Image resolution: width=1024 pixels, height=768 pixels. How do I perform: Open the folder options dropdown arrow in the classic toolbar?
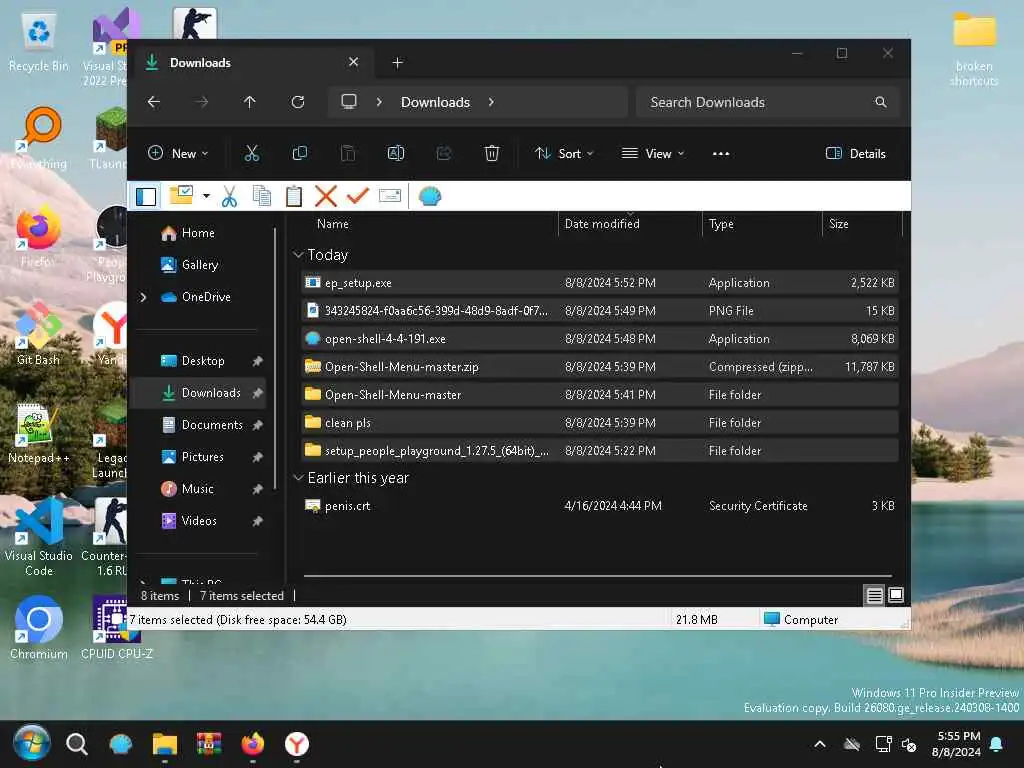(206, 196)
